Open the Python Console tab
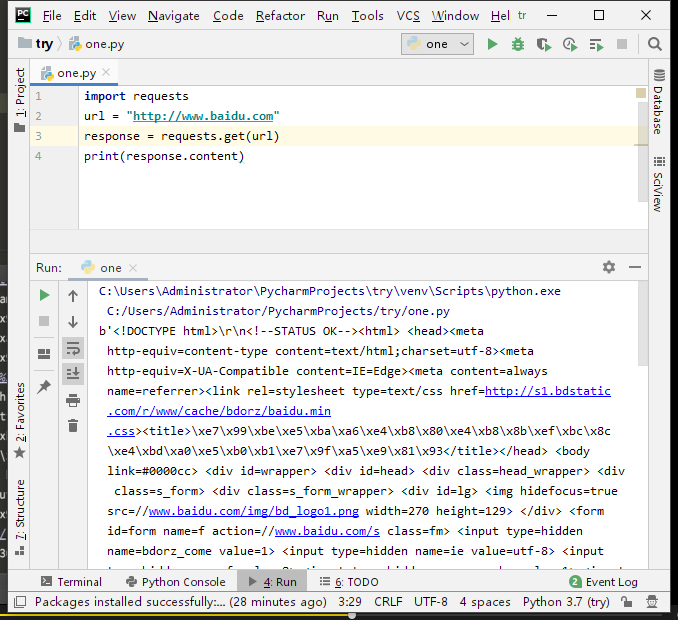 (x=175, y=582)
